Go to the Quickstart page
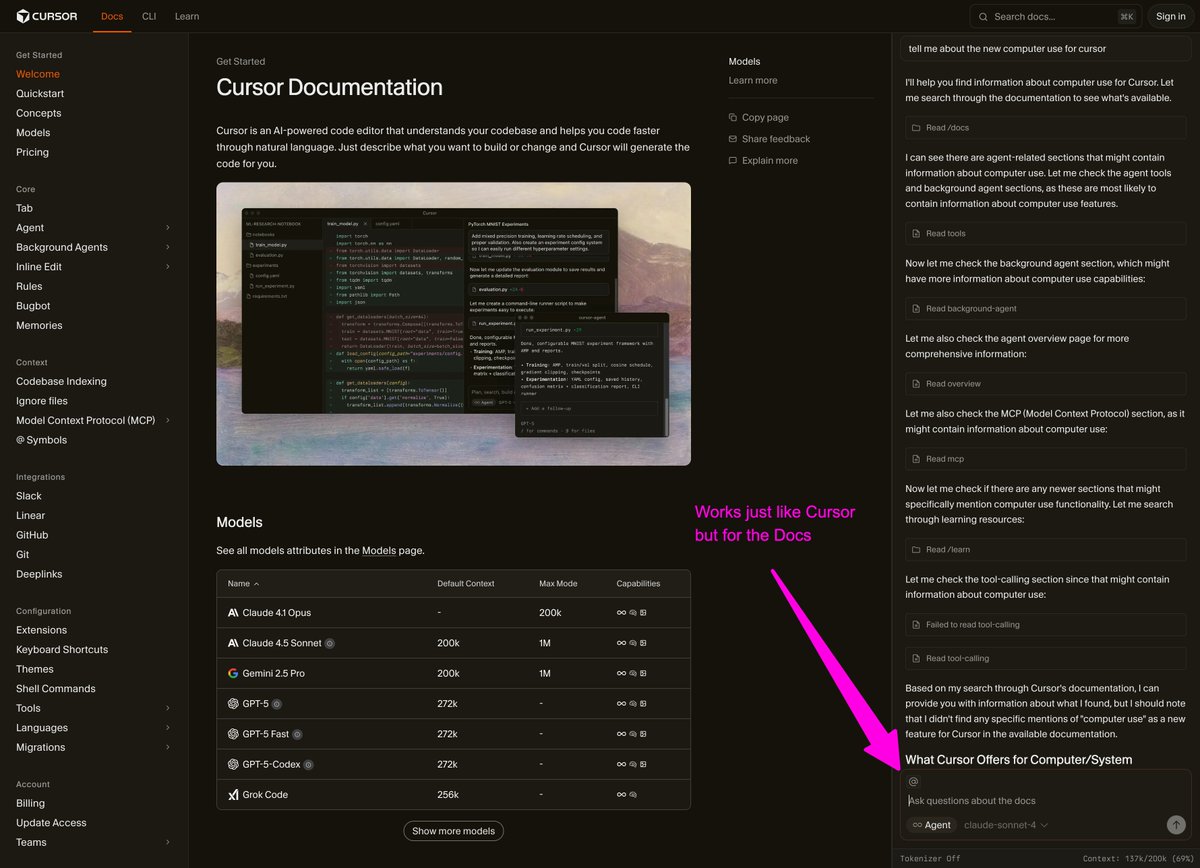Image resolution: width=1200 pixels, height=868 pixels. click(x=40, y=93)
